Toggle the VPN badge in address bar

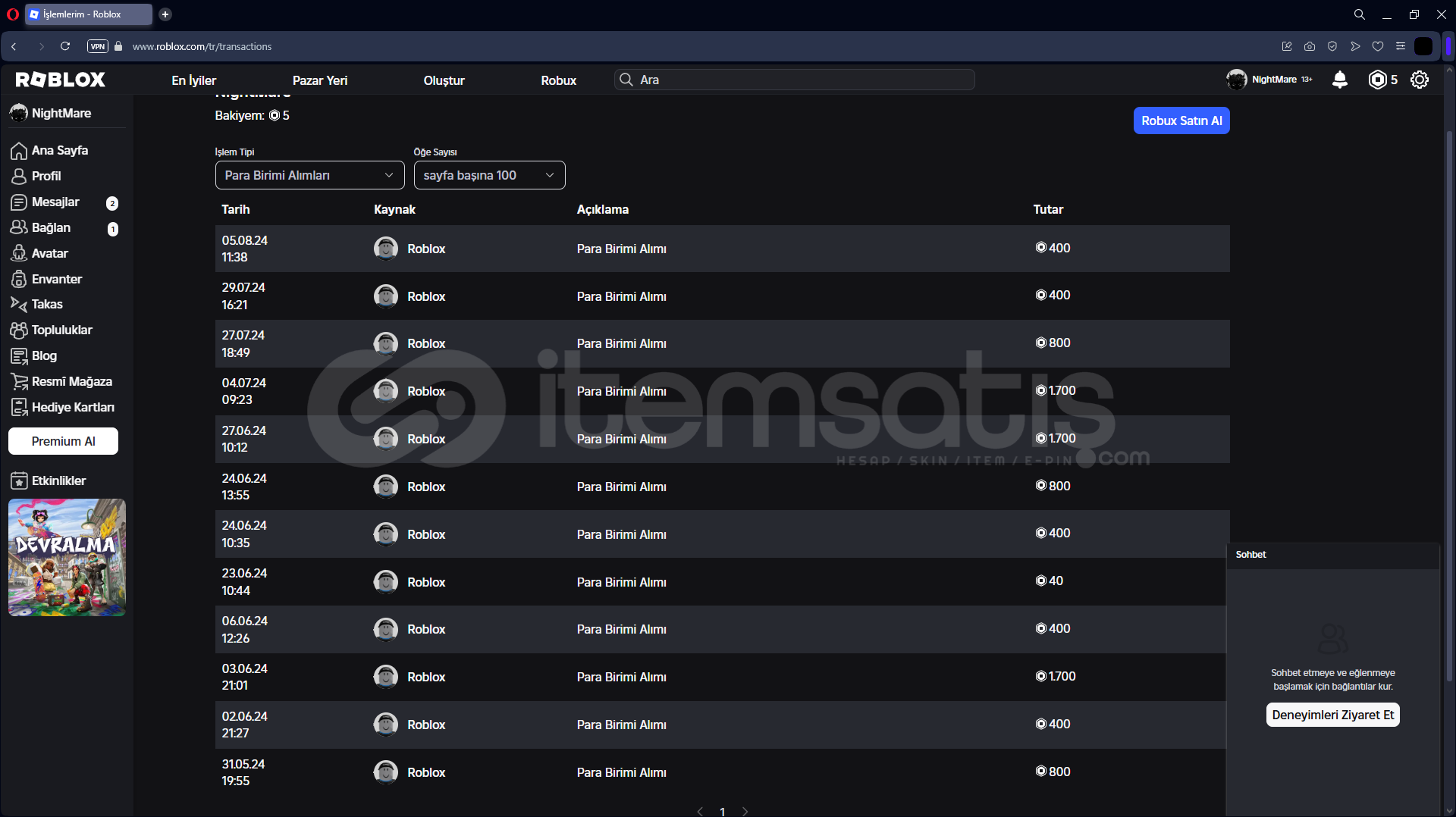[98, 46]
